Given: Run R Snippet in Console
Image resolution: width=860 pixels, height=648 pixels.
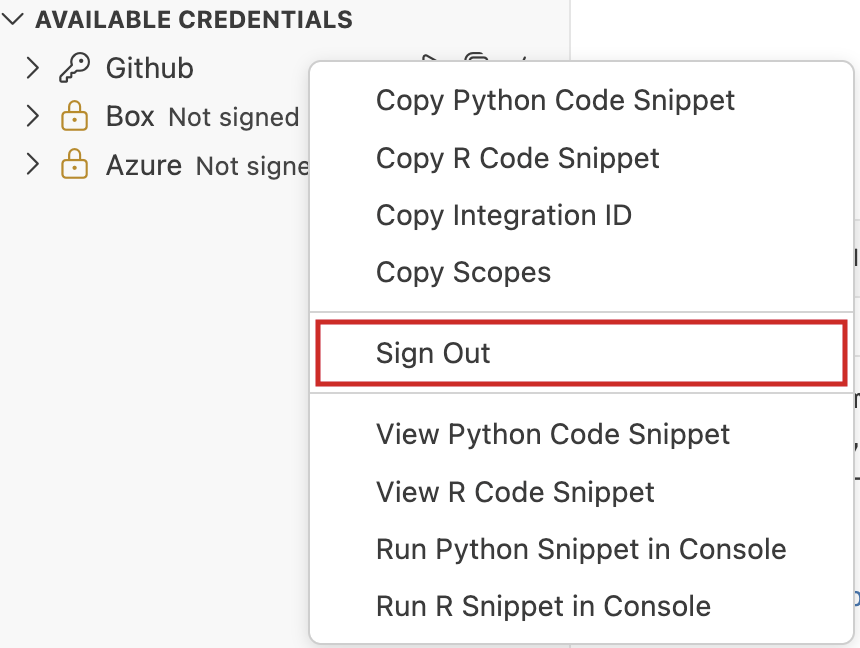Looking at the screenshot, I should click(543, 606).
